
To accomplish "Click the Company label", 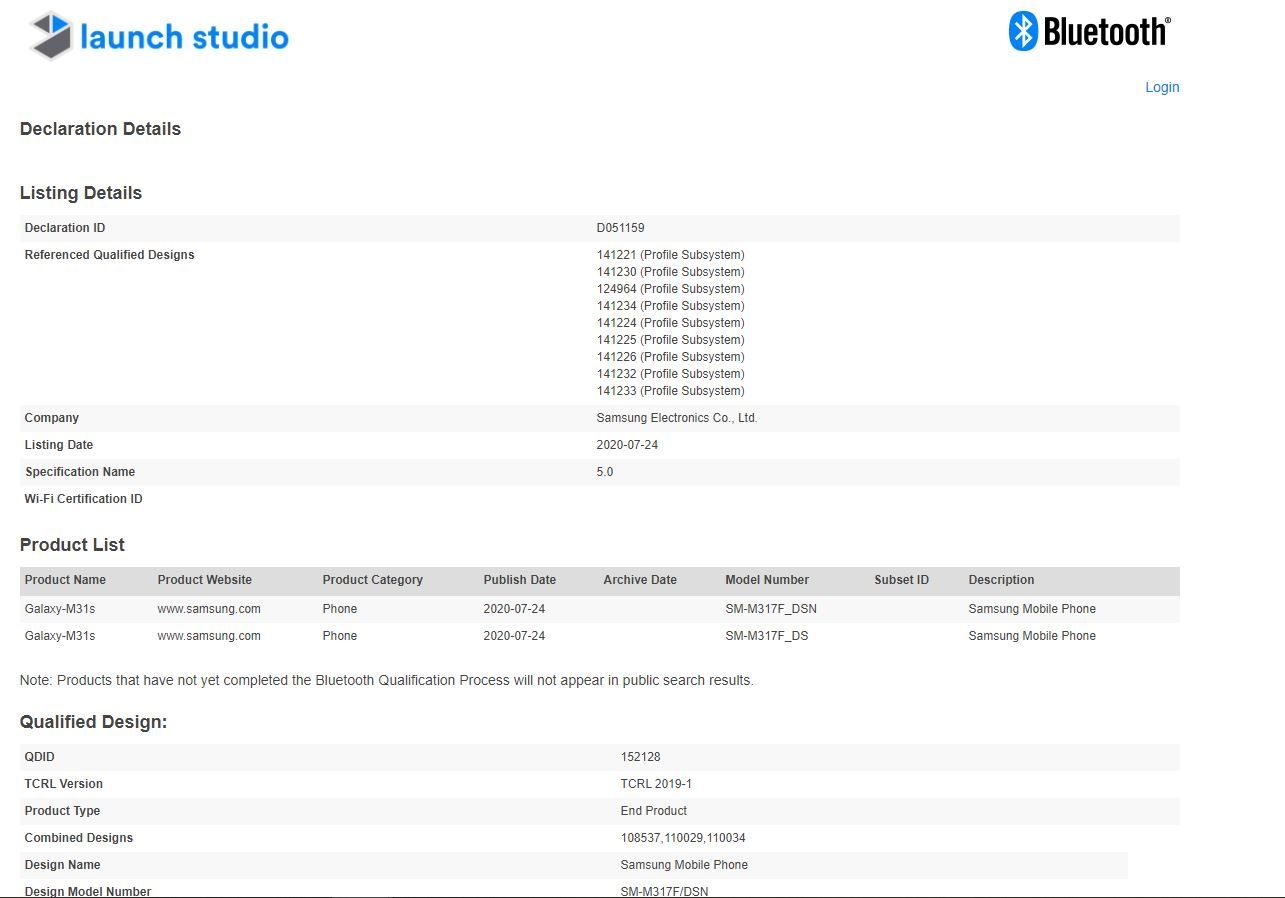I will [52, 418].
